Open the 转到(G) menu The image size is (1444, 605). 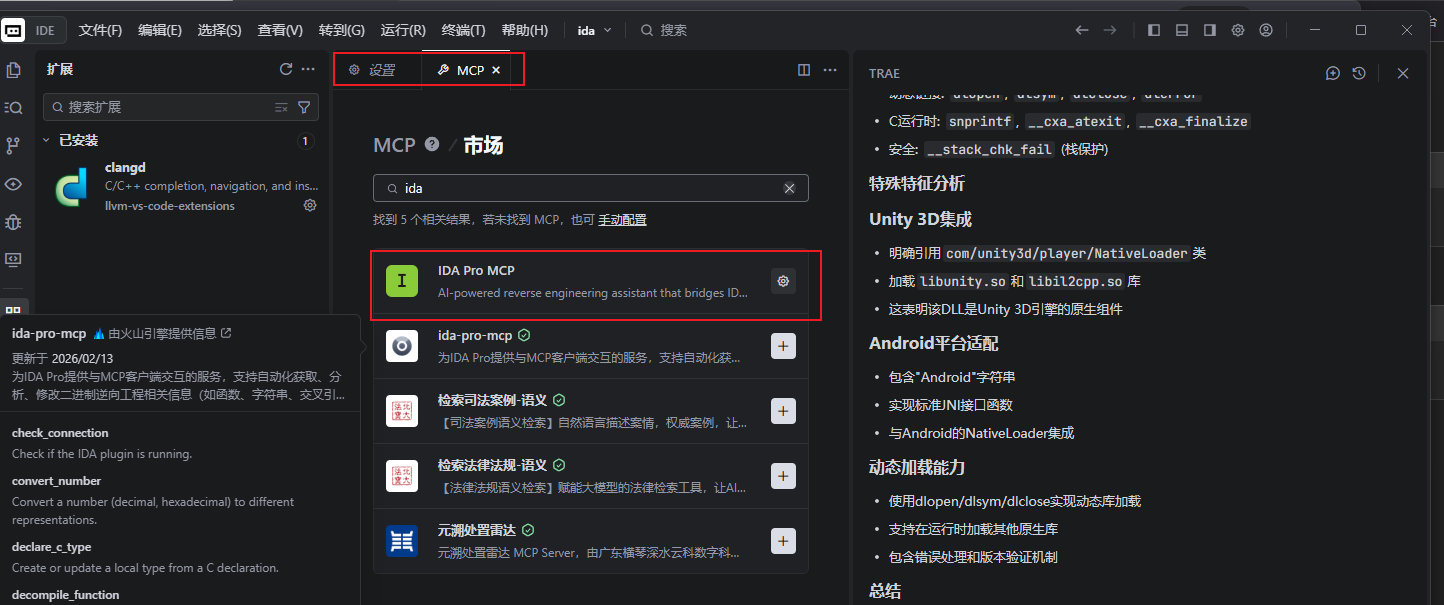click(342, 30)
